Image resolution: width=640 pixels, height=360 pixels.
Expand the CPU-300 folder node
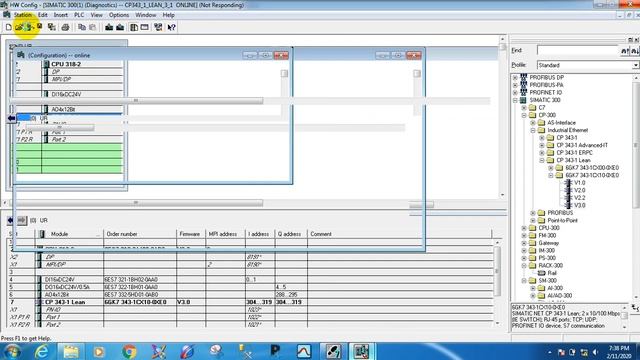coord(524,228)
